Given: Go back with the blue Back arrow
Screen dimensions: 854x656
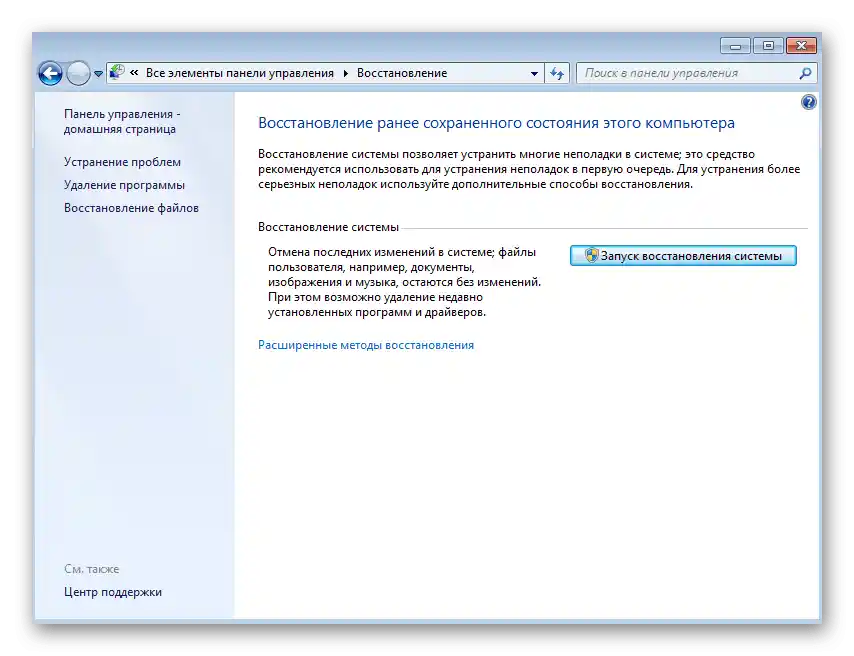Looking at the screenshot, I should [50, 74].
